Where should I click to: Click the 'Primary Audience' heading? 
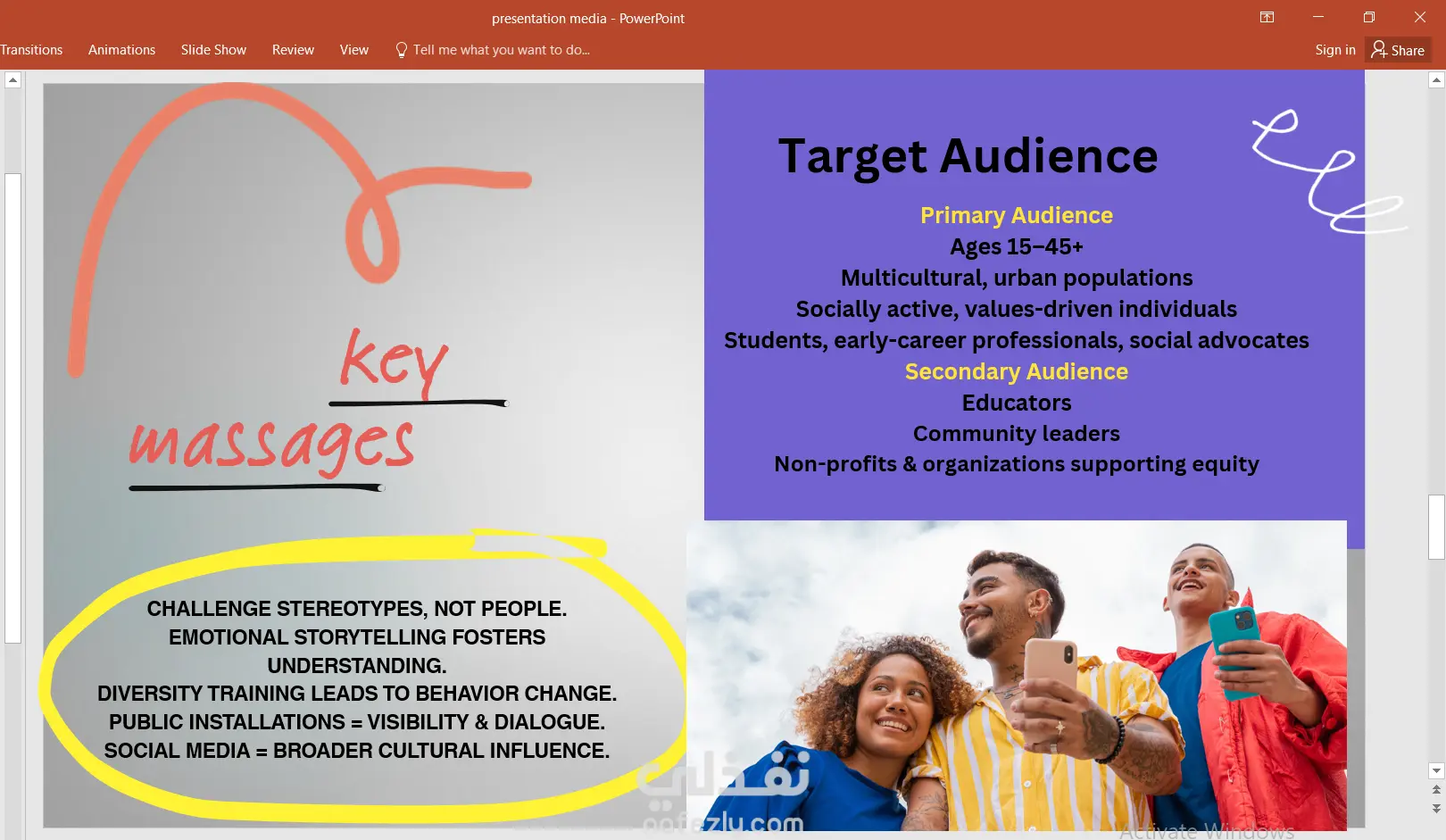[x=1017, y=215]
